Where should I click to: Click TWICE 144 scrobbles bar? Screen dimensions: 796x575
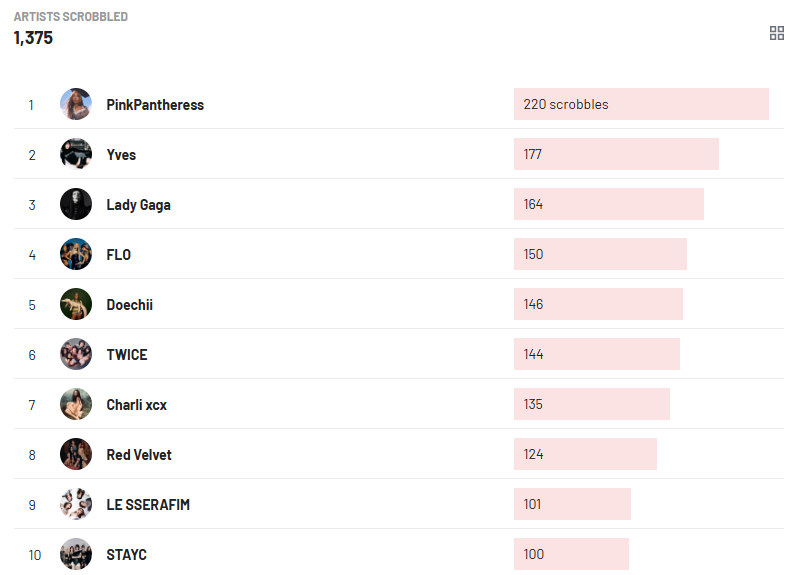point(597,354)
